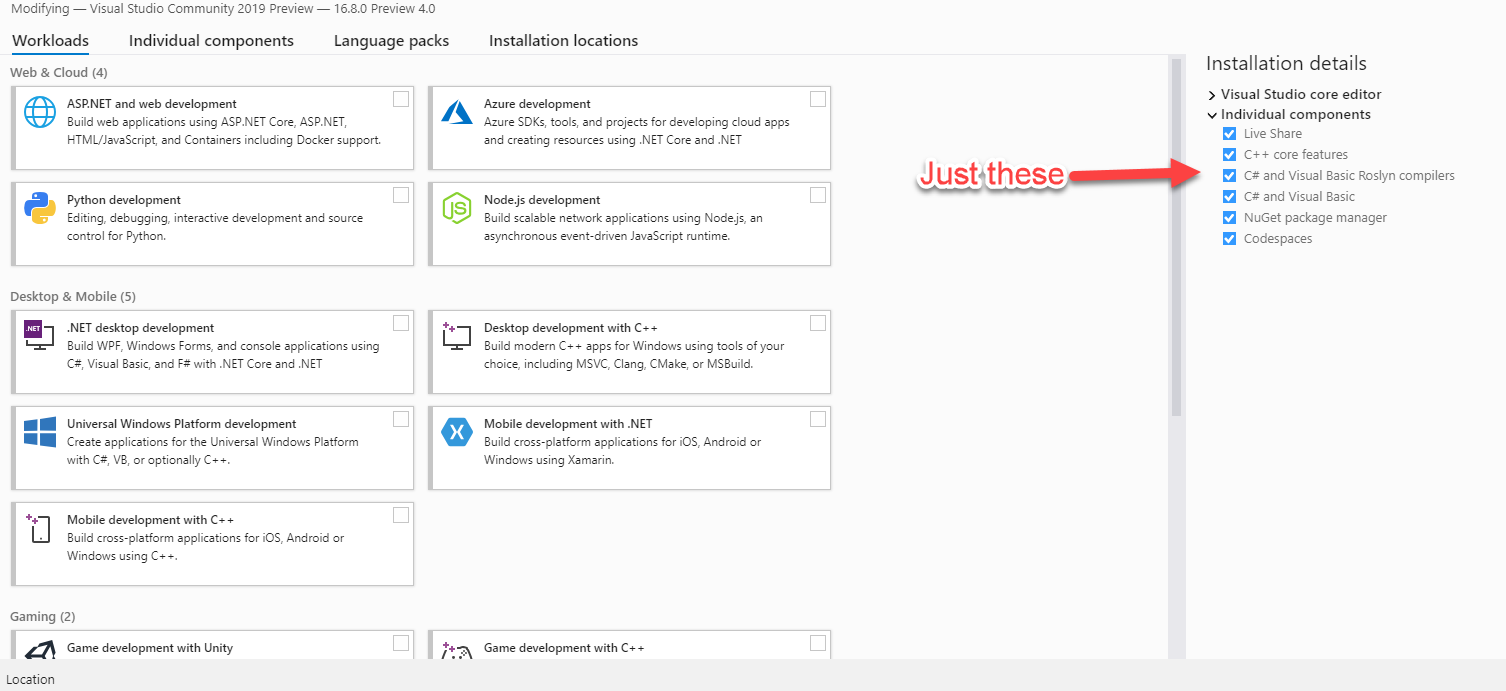The height and width of the screenshot is (691, 1506).
Task: Open the Individual components tab
Action: [211, 41]
